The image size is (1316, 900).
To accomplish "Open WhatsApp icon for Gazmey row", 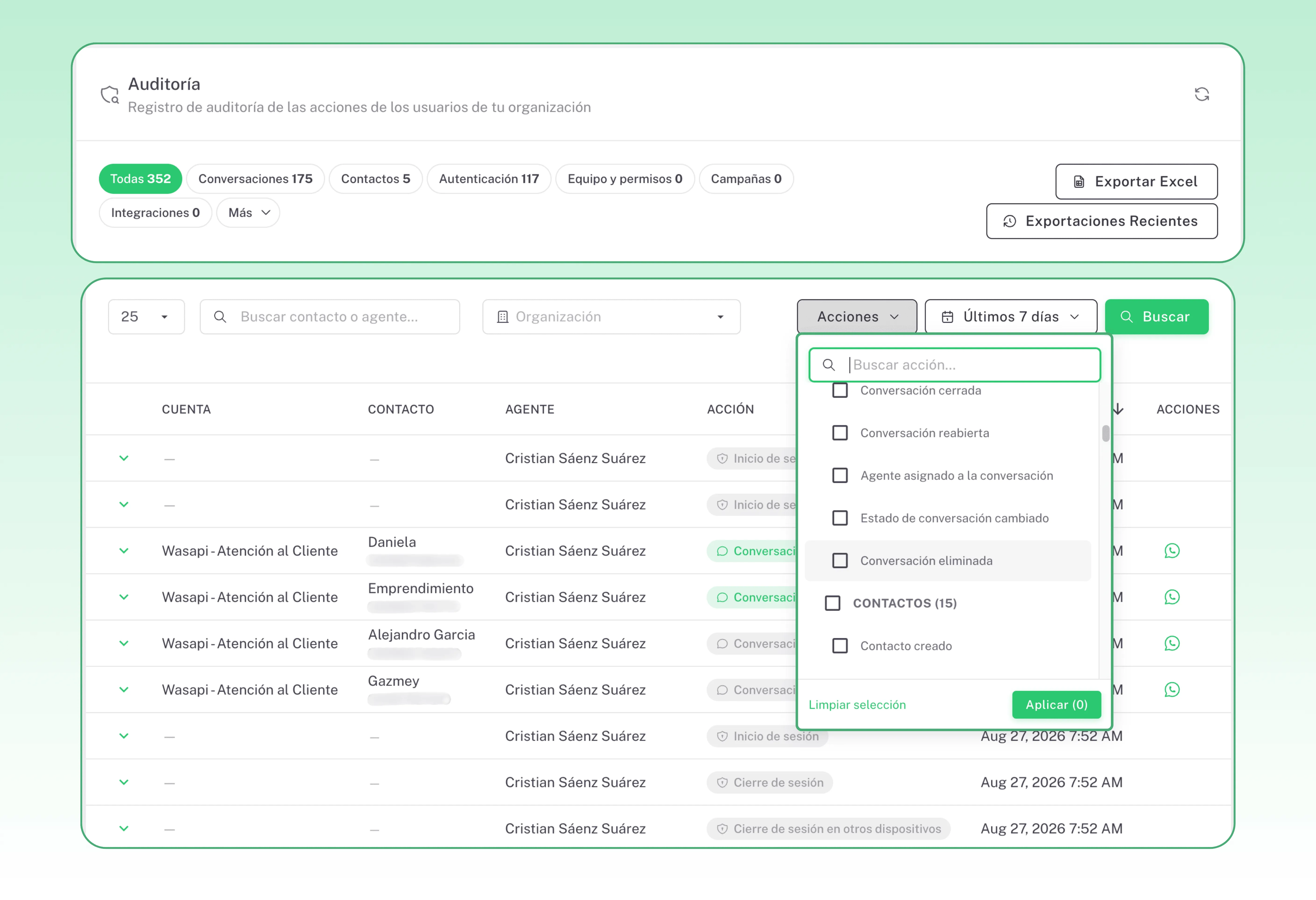I will (1172, 690).
